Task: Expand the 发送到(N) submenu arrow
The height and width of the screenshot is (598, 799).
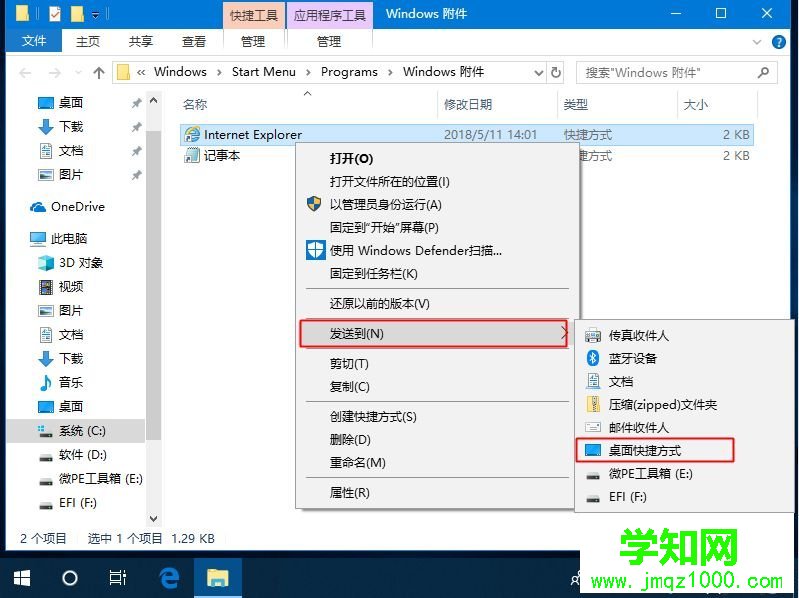Action: point(564,334)
